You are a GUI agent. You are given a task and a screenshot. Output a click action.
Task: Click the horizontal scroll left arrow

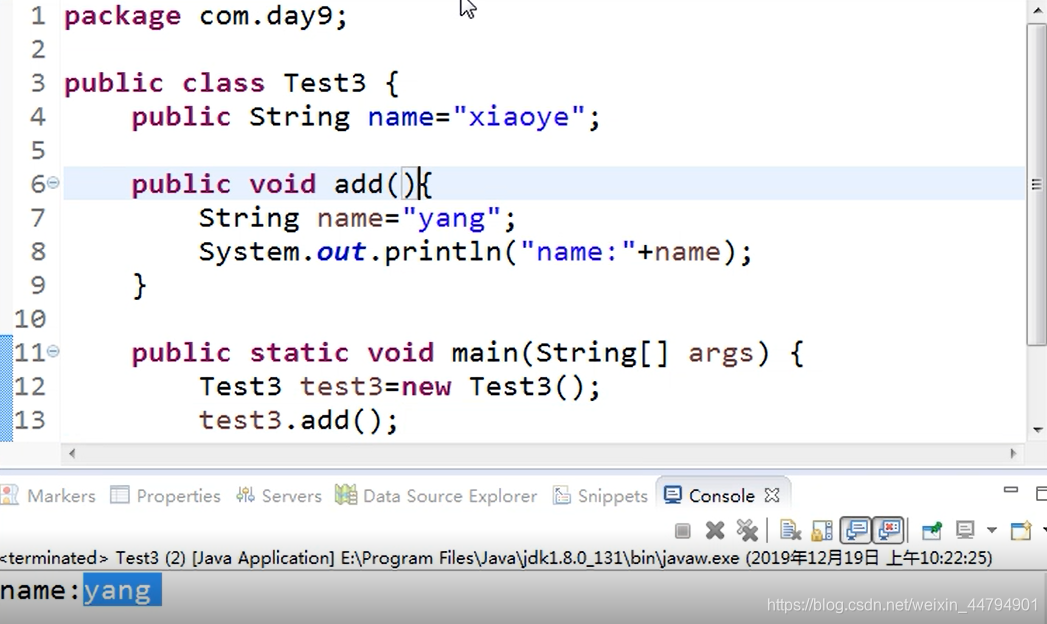[x=72, y=453]
